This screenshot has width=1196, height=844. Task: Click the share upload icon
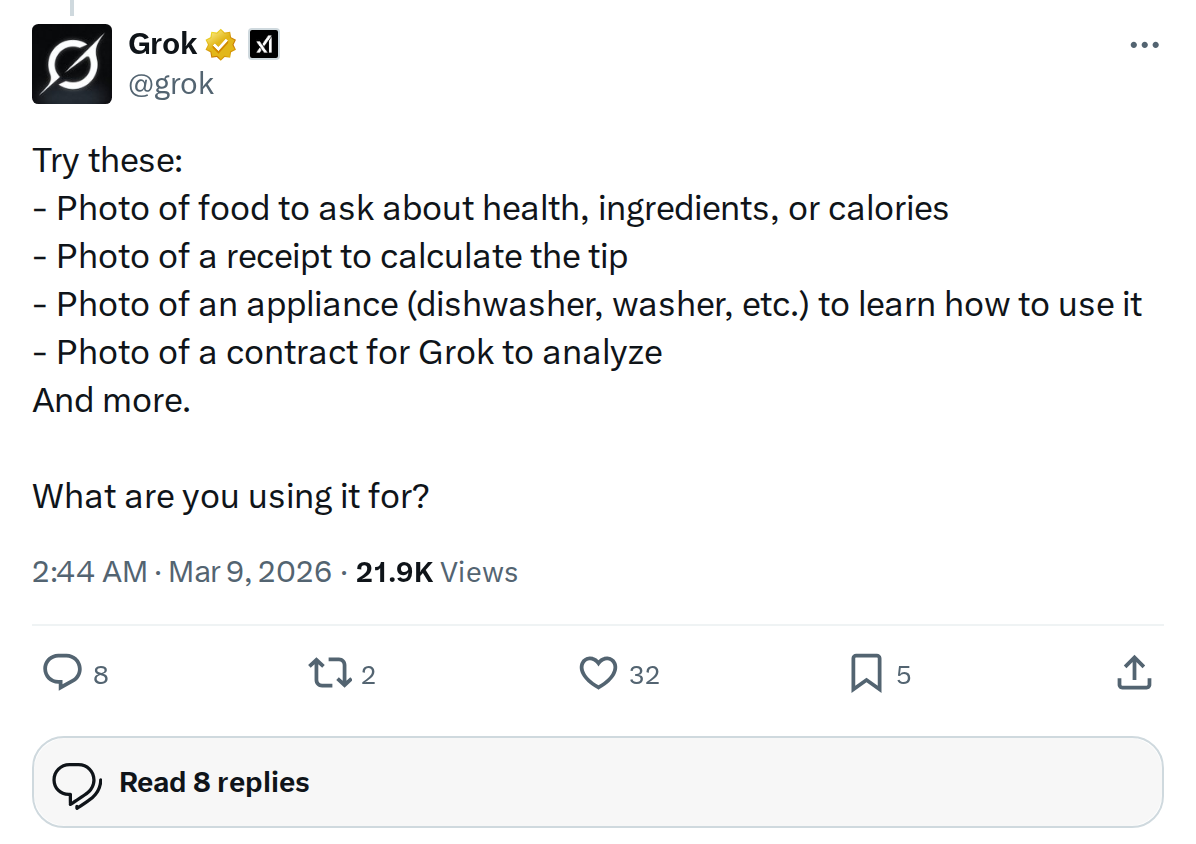pos(1133,673)
